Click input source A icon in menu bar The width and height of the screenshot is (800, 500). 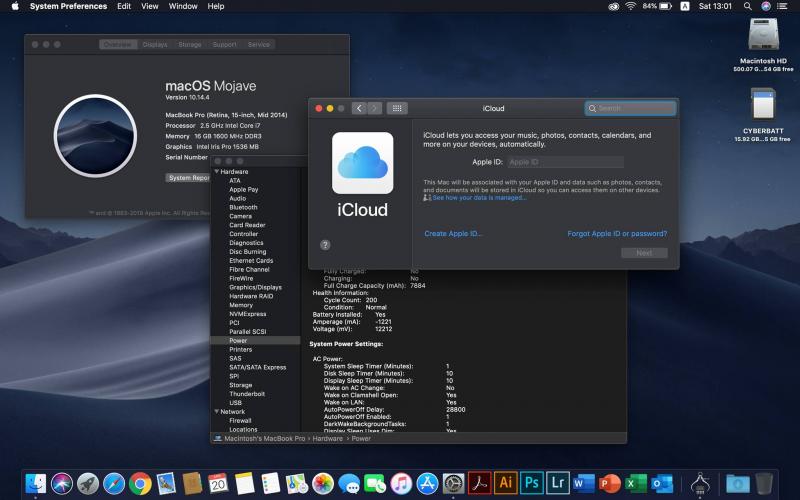[x=685, y=6]
